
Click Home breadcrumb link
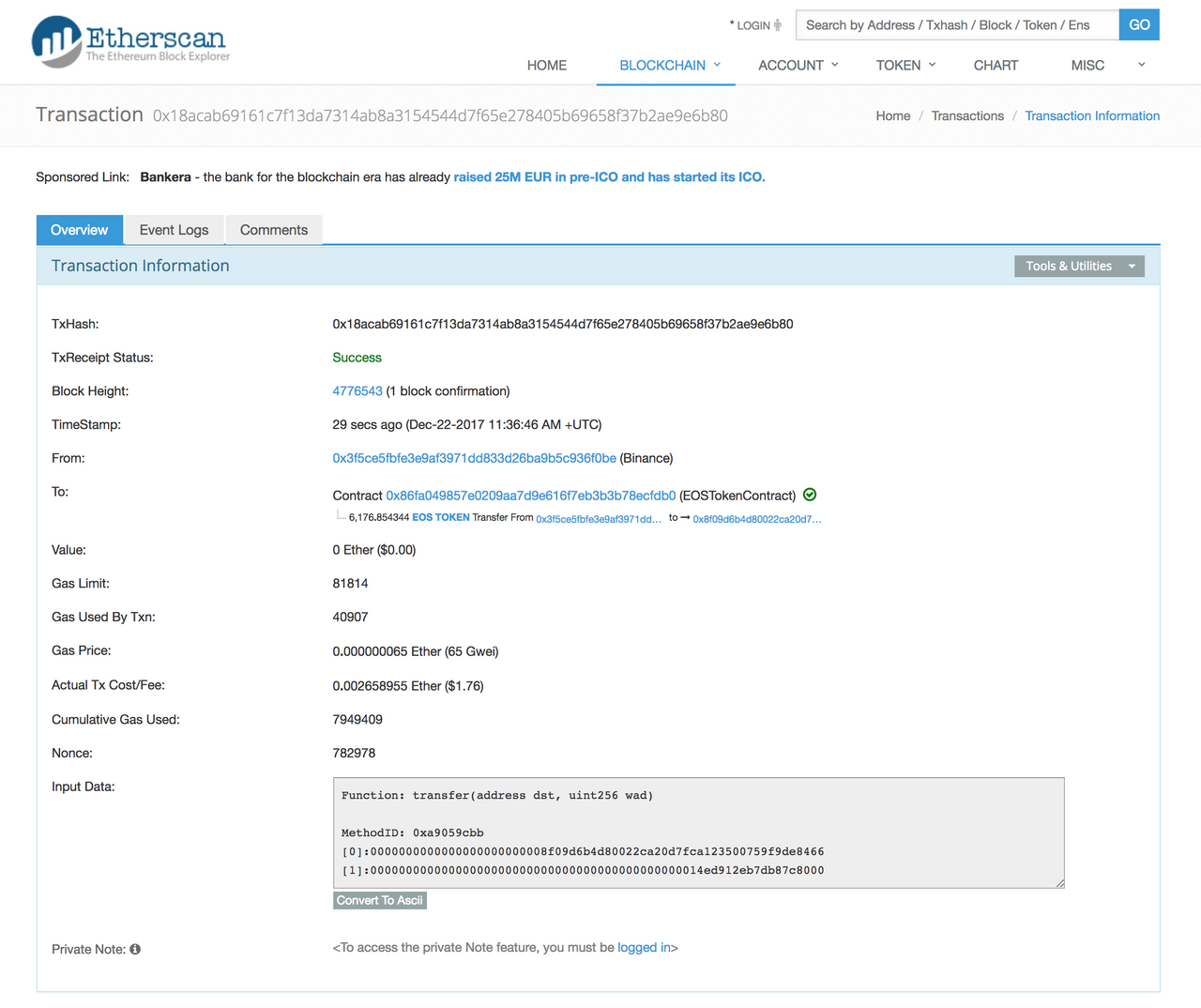tap(893, 115)
